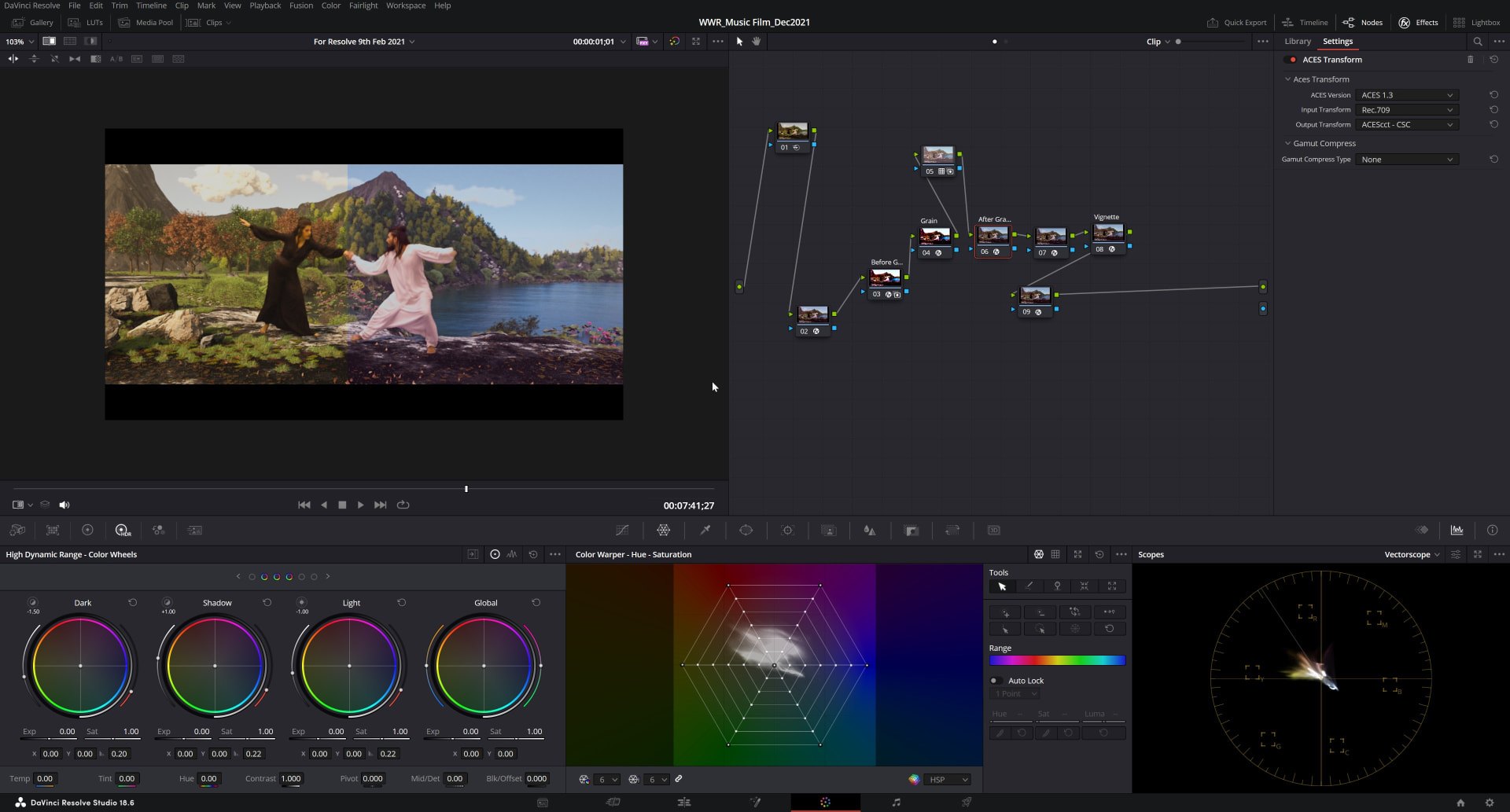Switch to the Library tab

tap(1298, 42)
